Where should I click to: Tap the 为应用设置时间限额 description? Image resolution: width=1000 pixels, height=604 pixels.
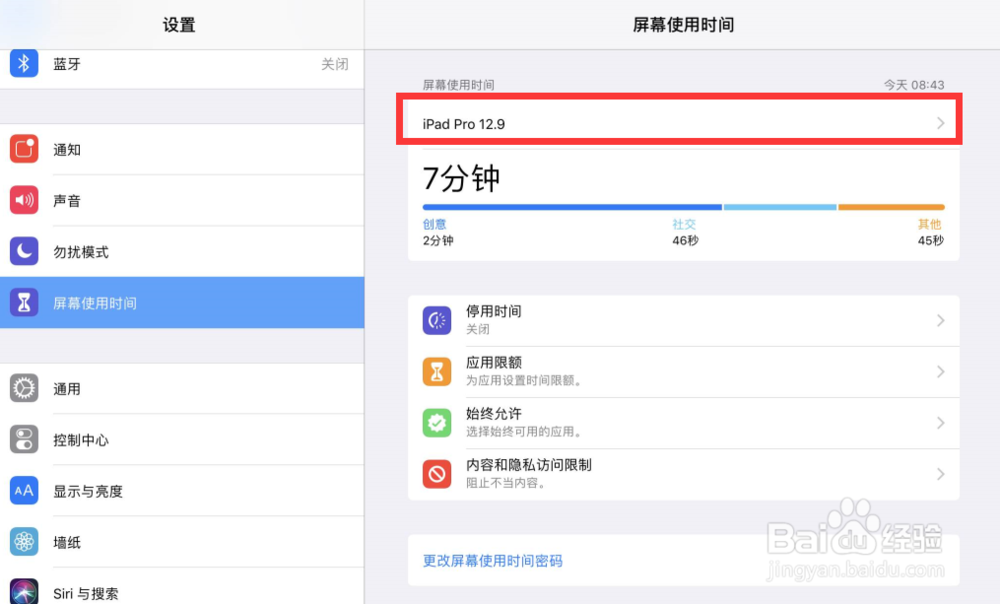click(524, 381)
